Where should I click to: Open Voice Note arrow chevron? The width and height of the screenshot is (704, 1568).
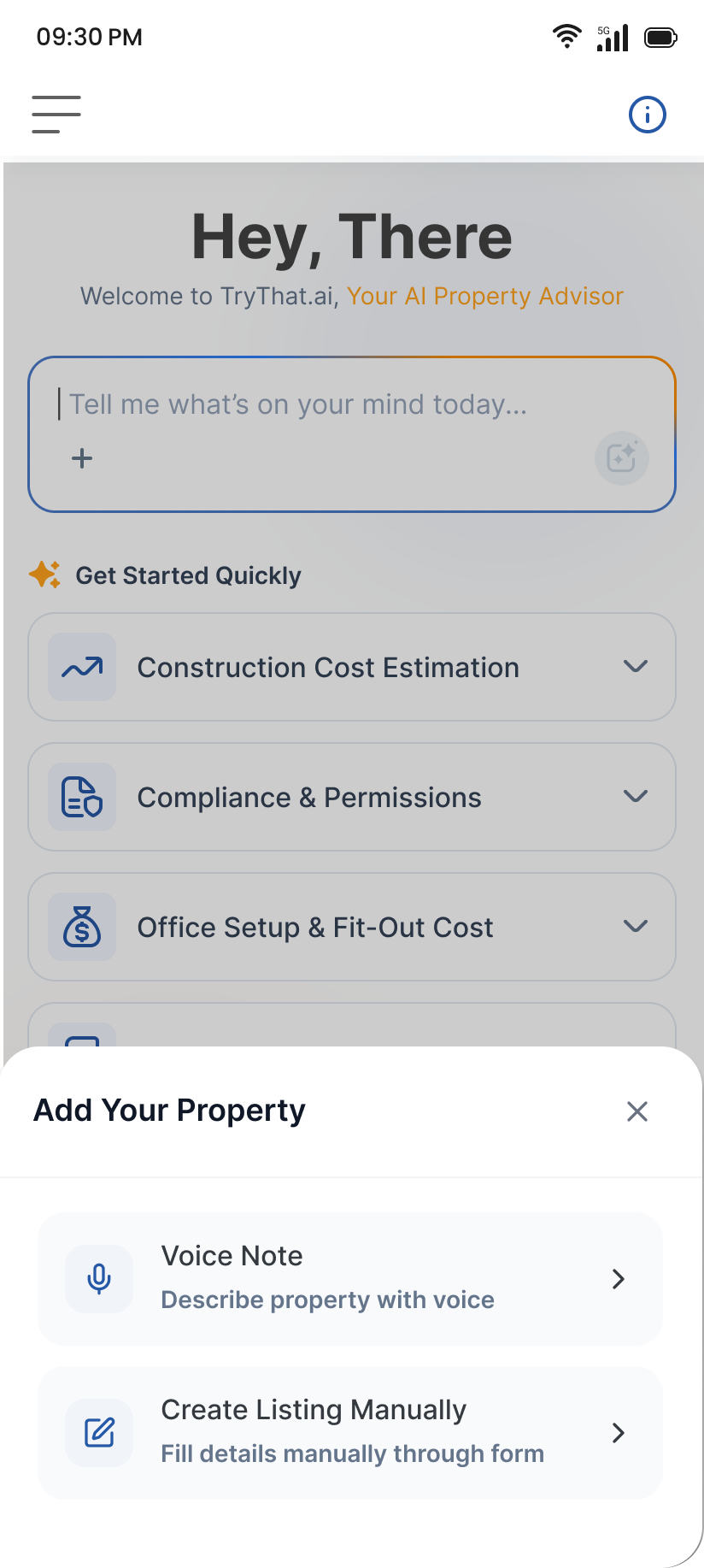[x=619, y=1279]
